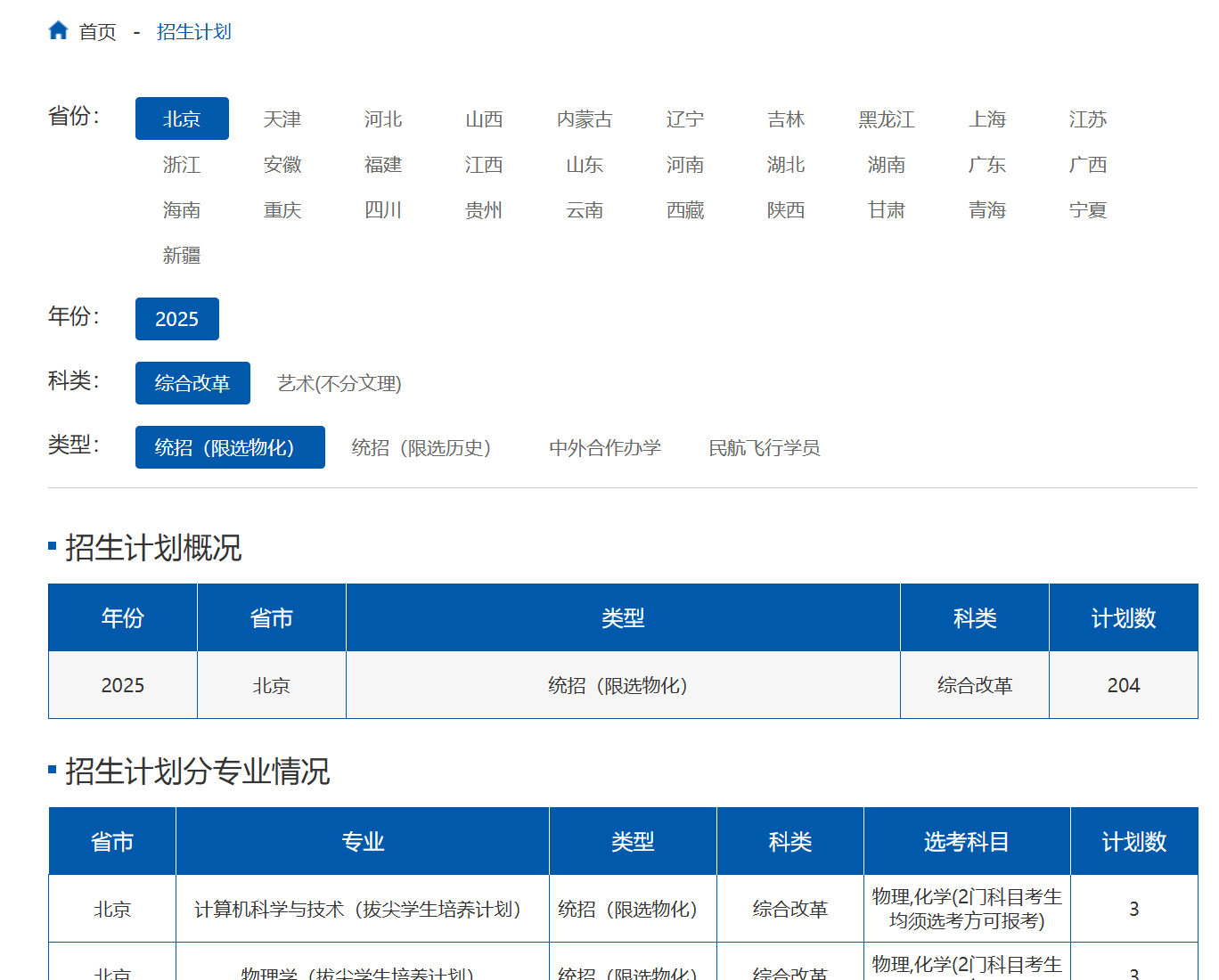This screenshot has height=980, width=1219.
Task: Select the 上海 province option
Action: pyautogui.click(x=987, y=119)
